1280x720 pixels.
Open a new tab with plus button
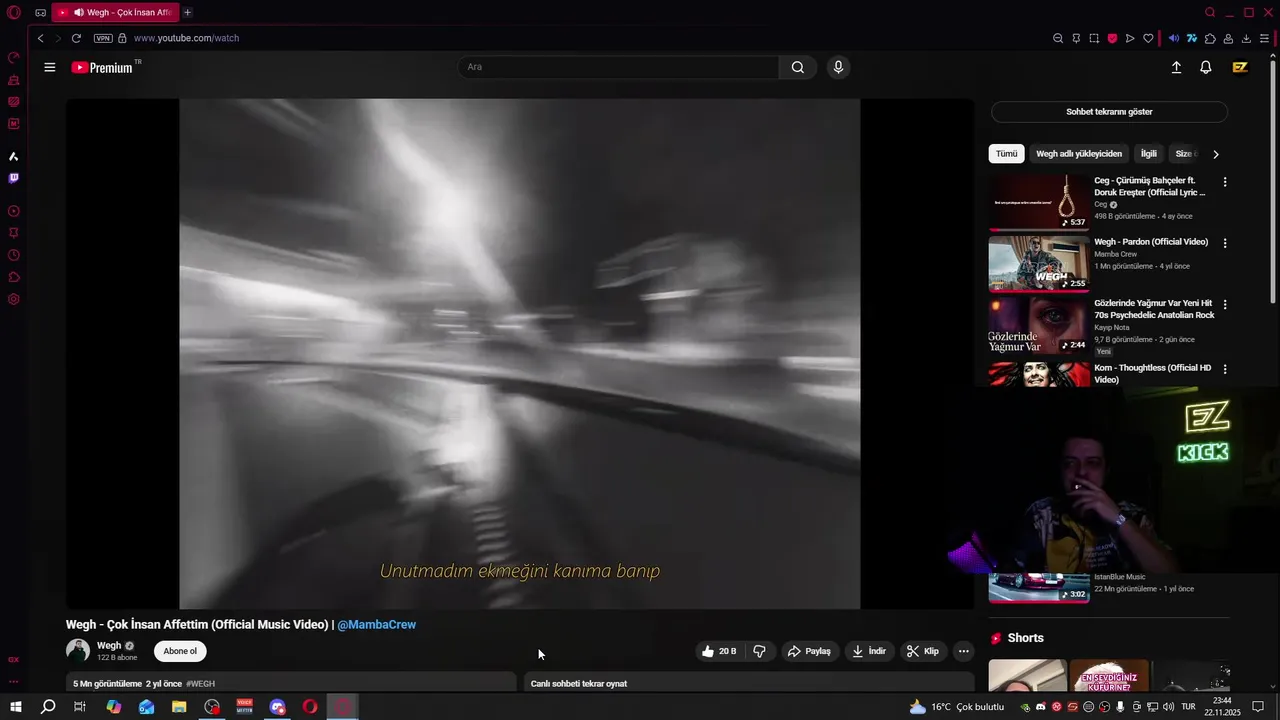[x=187, y=12]
